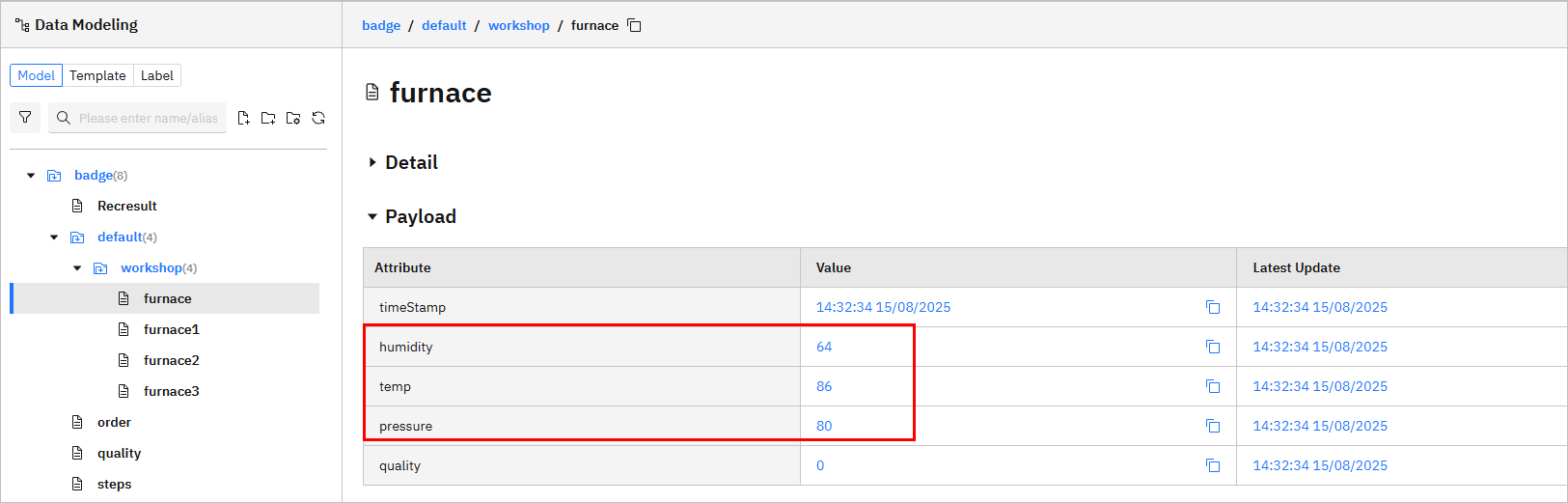The image size is (1568, 503).
Task: Copy the humidity value
Action: (x=1213, y=347)
